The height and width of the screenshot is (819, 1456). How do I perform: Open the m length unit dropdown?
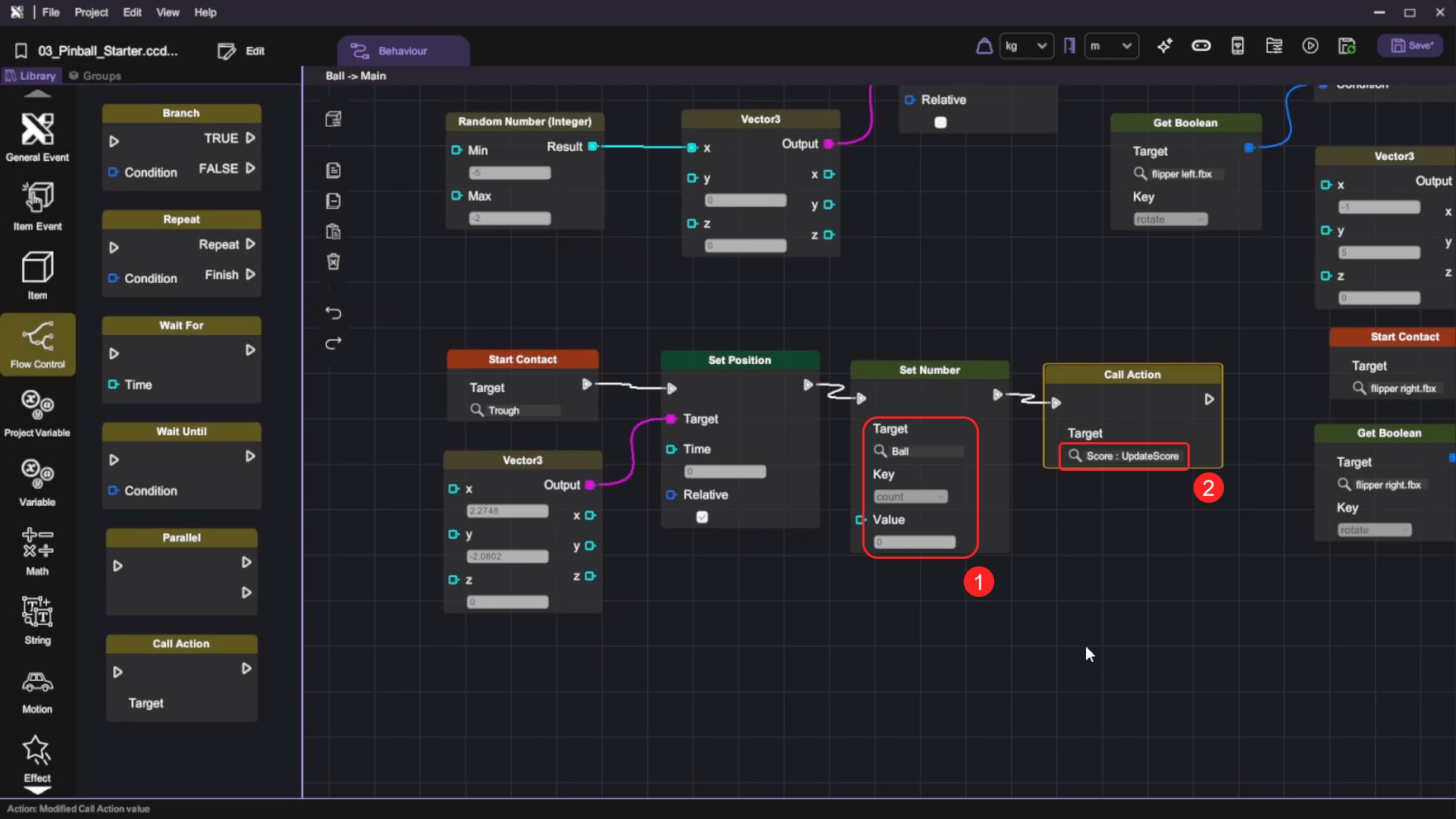1111,46
